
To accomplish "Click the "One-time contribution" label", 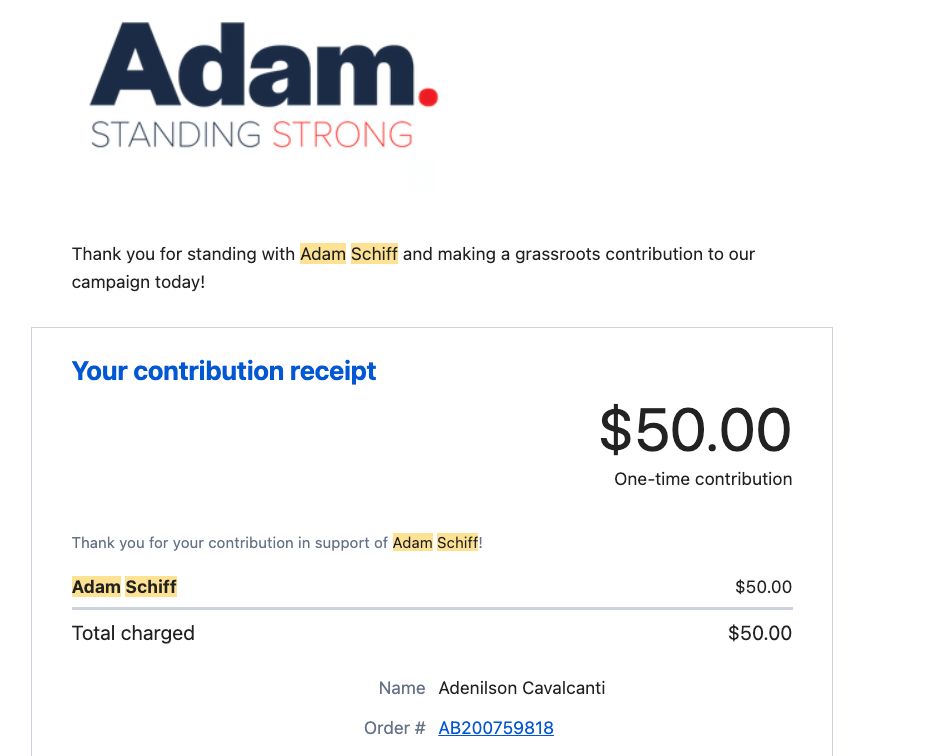I will pyautogui.click(x=703, y=479).
